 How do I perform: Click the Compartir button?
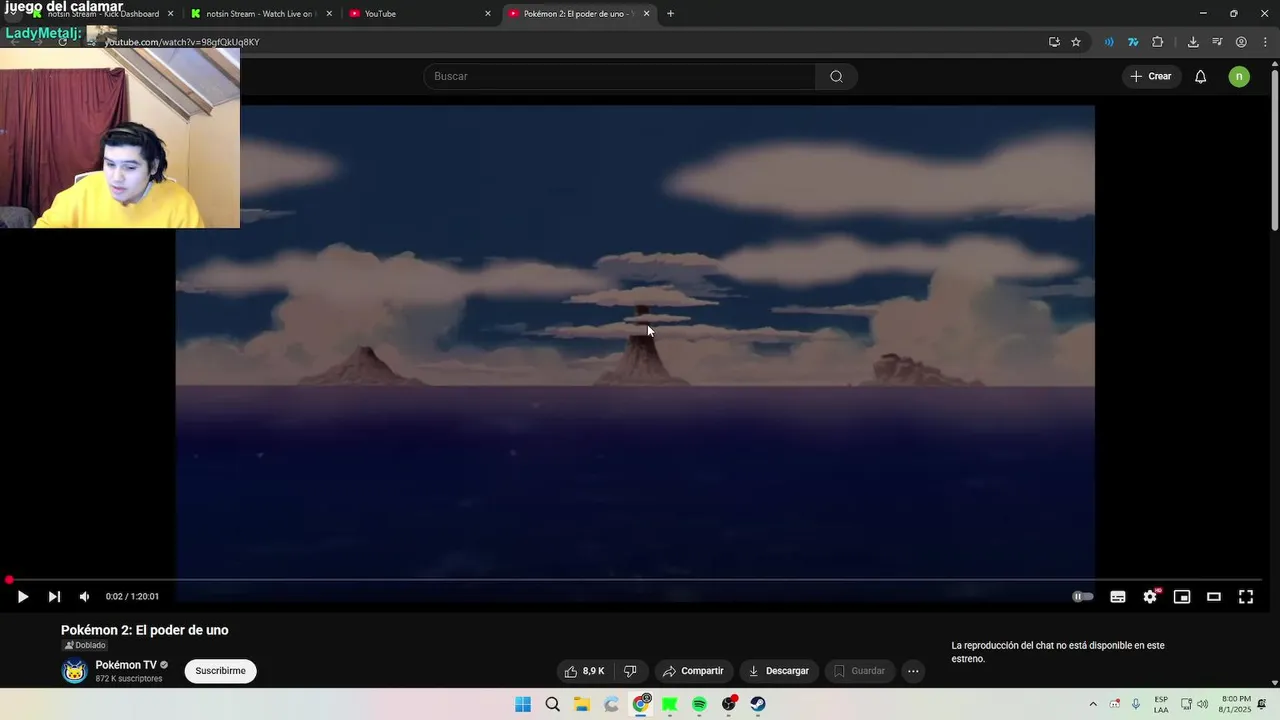point(693,671)
